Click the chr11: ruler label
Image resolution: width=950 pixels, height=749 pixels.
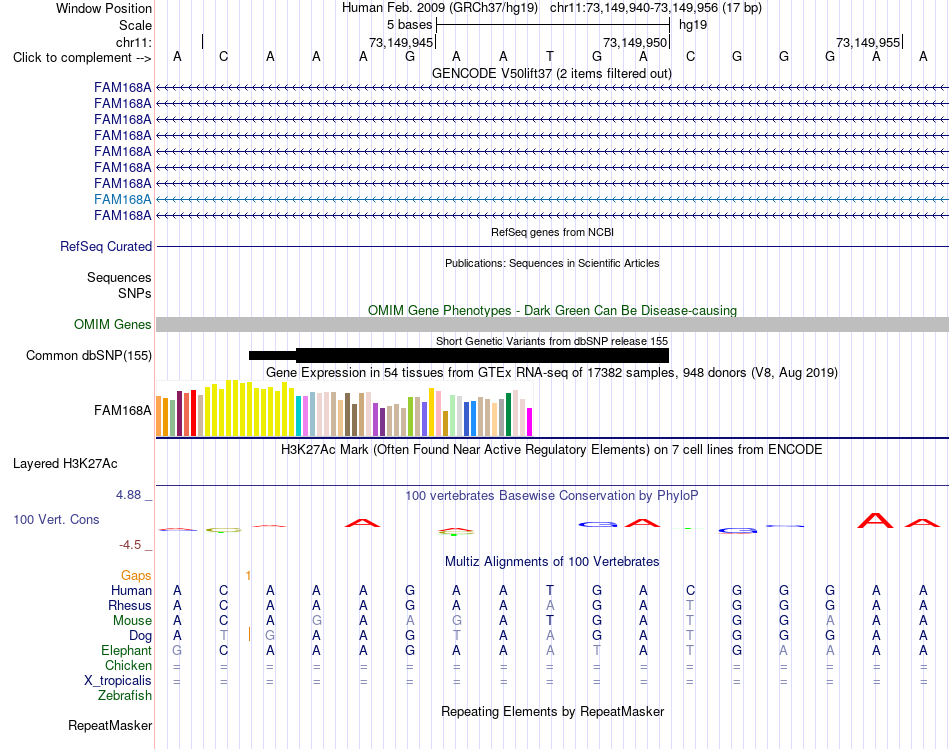pyautogui.click(x=134, y=42)
